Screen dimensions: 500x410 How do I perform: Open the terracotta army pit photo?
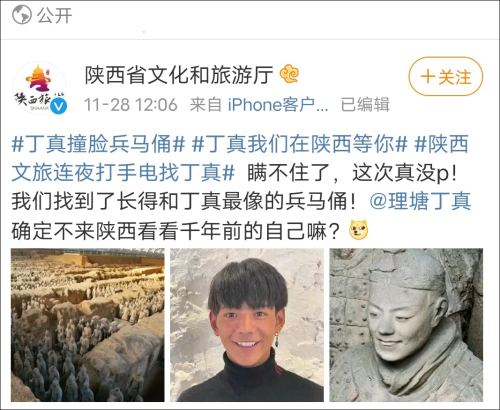(88, 325)
